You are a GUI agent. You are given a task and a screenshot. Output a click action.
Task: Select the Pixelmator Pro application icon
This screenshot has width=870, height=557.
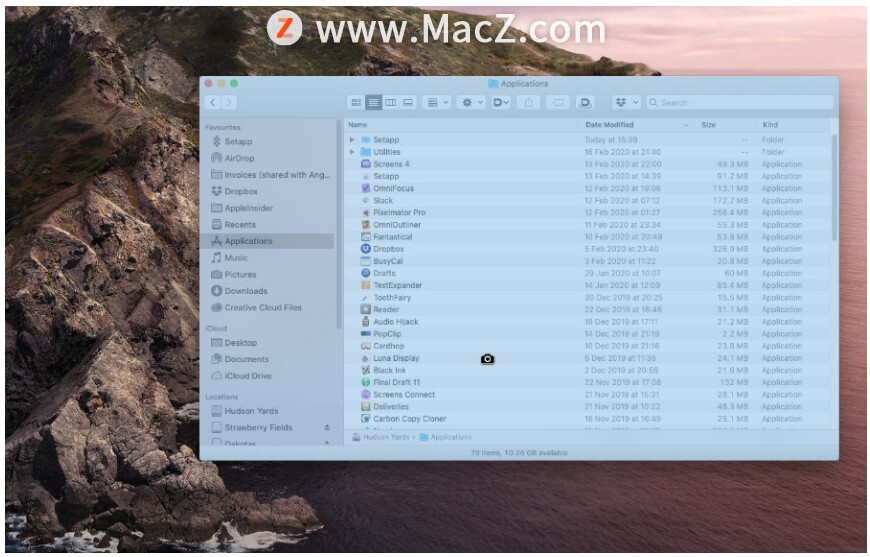(366, 212)
